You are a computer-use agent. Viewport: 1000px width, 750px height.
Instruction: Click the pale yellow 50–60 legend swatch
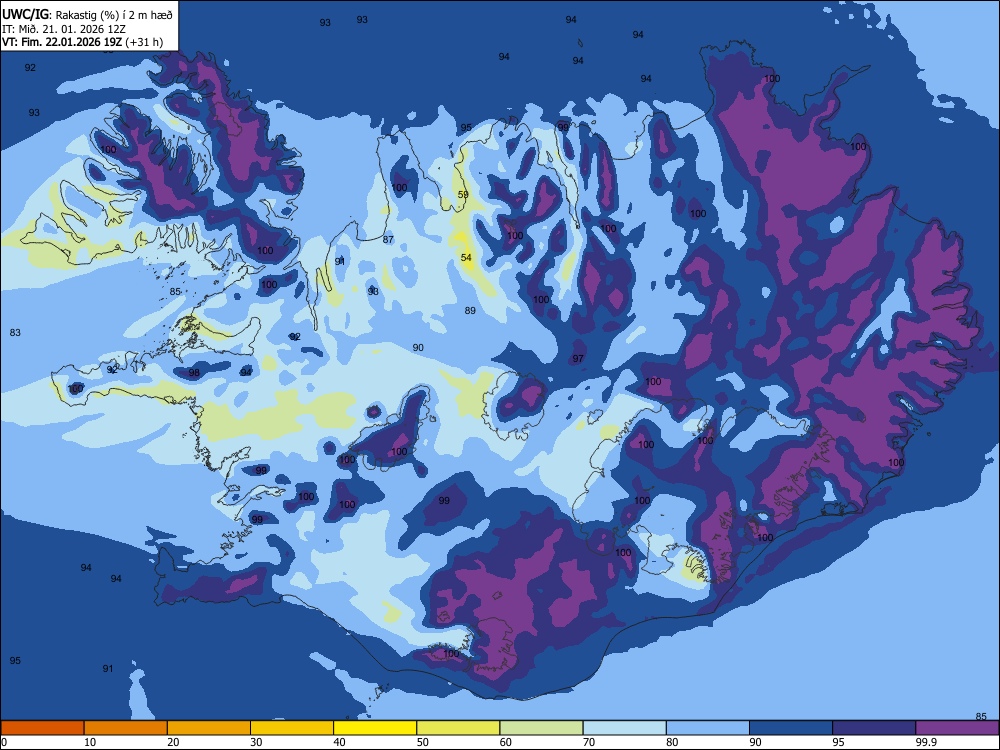coord(459,728)
